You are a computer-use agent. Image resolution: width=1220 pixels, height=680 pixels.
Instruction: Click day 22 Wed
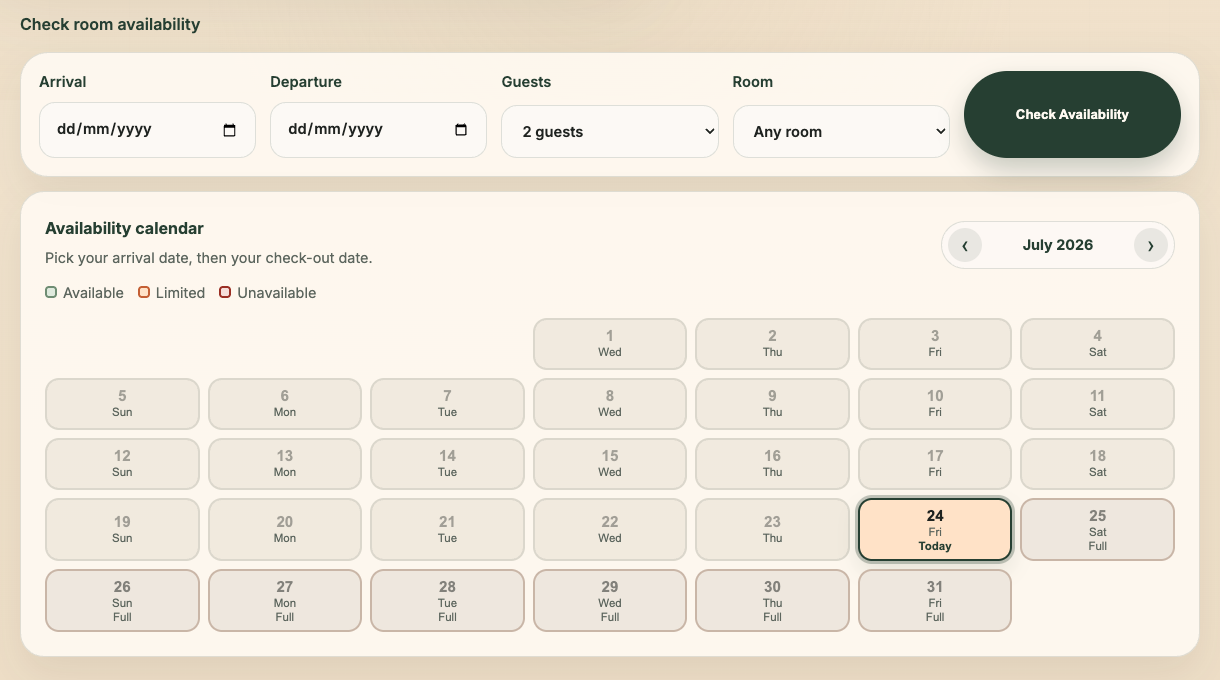coord(610,530)
